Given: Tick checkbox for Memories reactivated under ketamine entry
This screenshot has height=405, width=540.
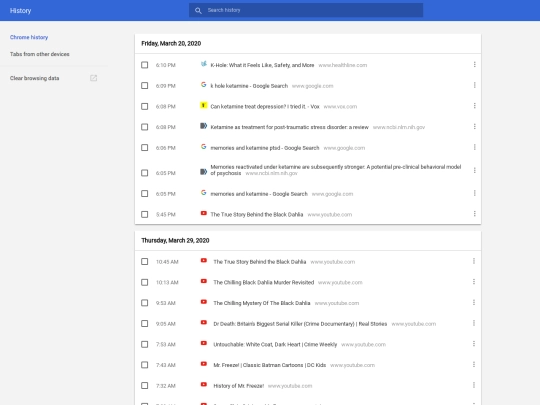Looking at the screenshot, I should point(145,173).
